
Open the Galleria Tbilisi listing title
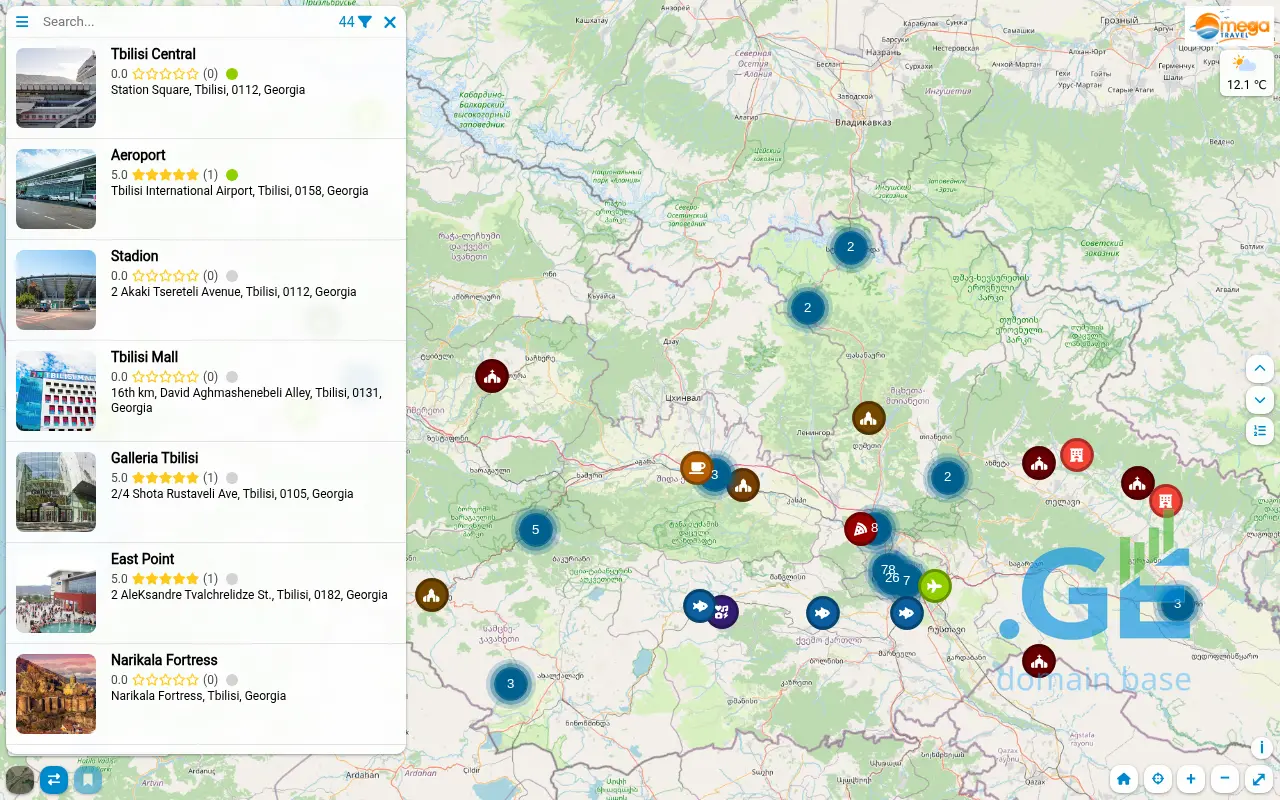tap(154, 458)
